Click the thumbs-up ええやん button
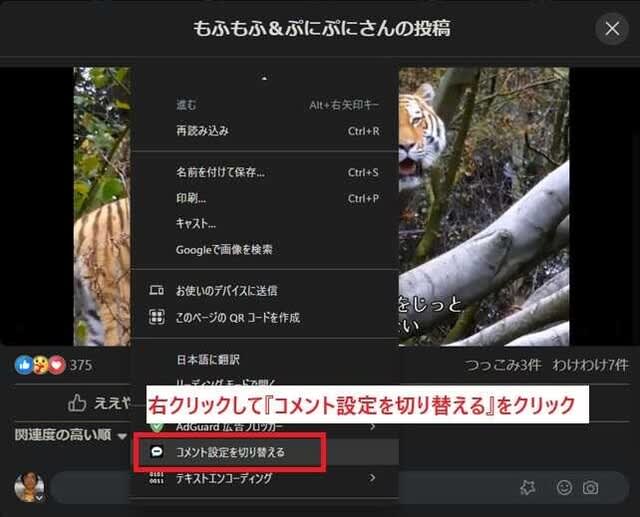Image resolution: width=640 pixels, height=517 pixels. [98, 402]
